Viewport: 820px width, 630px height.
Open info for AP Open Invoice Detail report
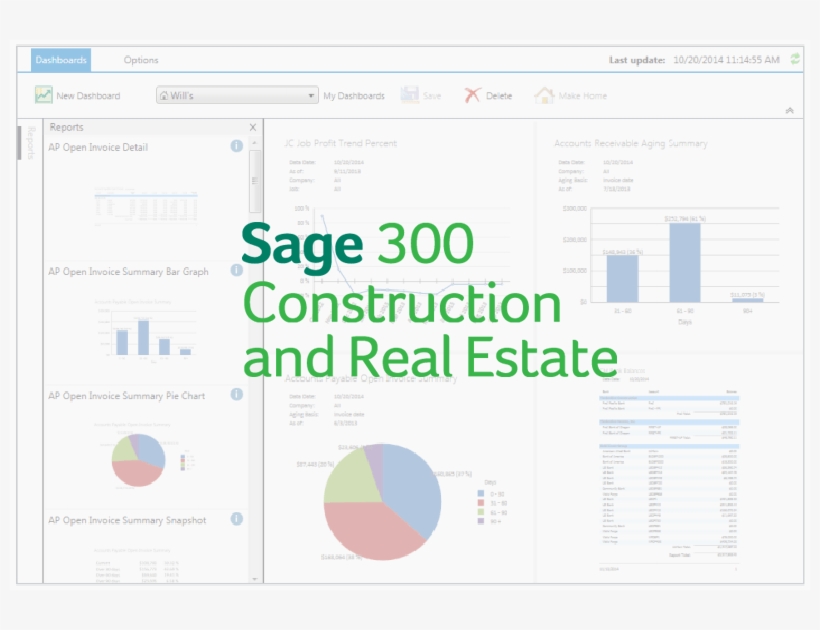tap(236, 146)
